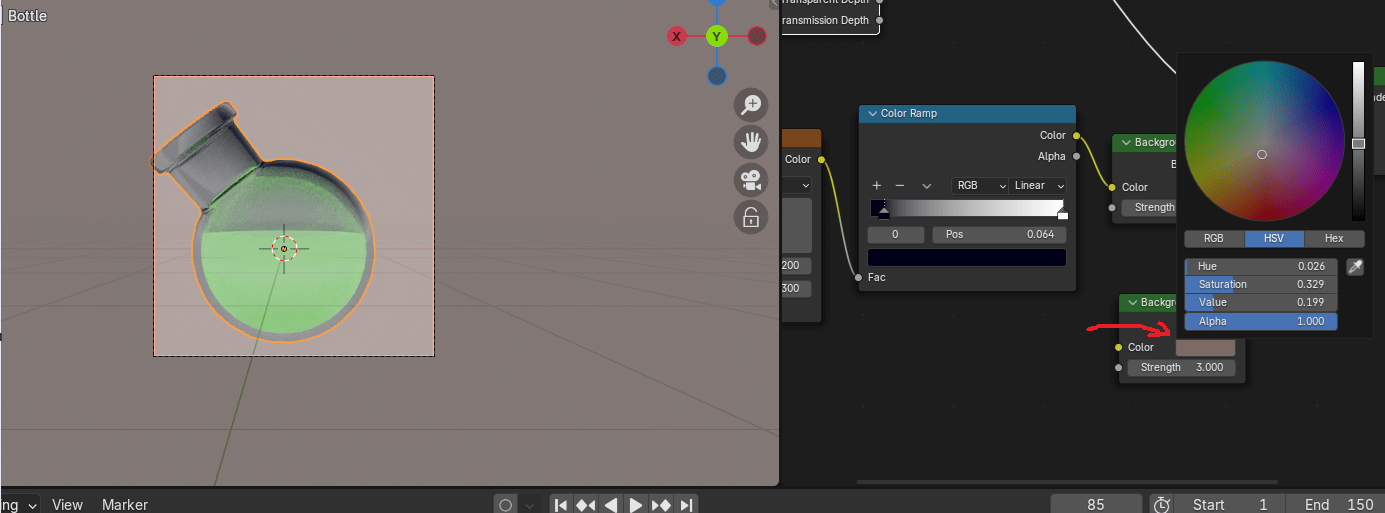The width and height of the screenshot is (1385, 513).
Task: Toggle the camera view icon
Action: [x=750, y=180]
